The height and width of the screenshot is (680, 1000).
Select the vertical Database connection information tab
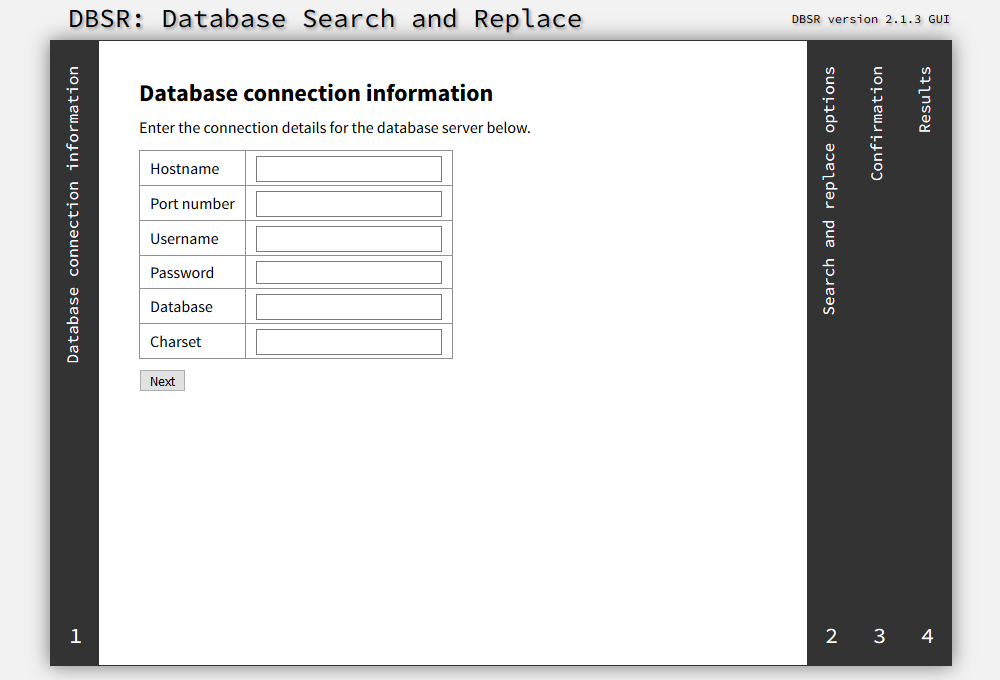click(74, 215)
